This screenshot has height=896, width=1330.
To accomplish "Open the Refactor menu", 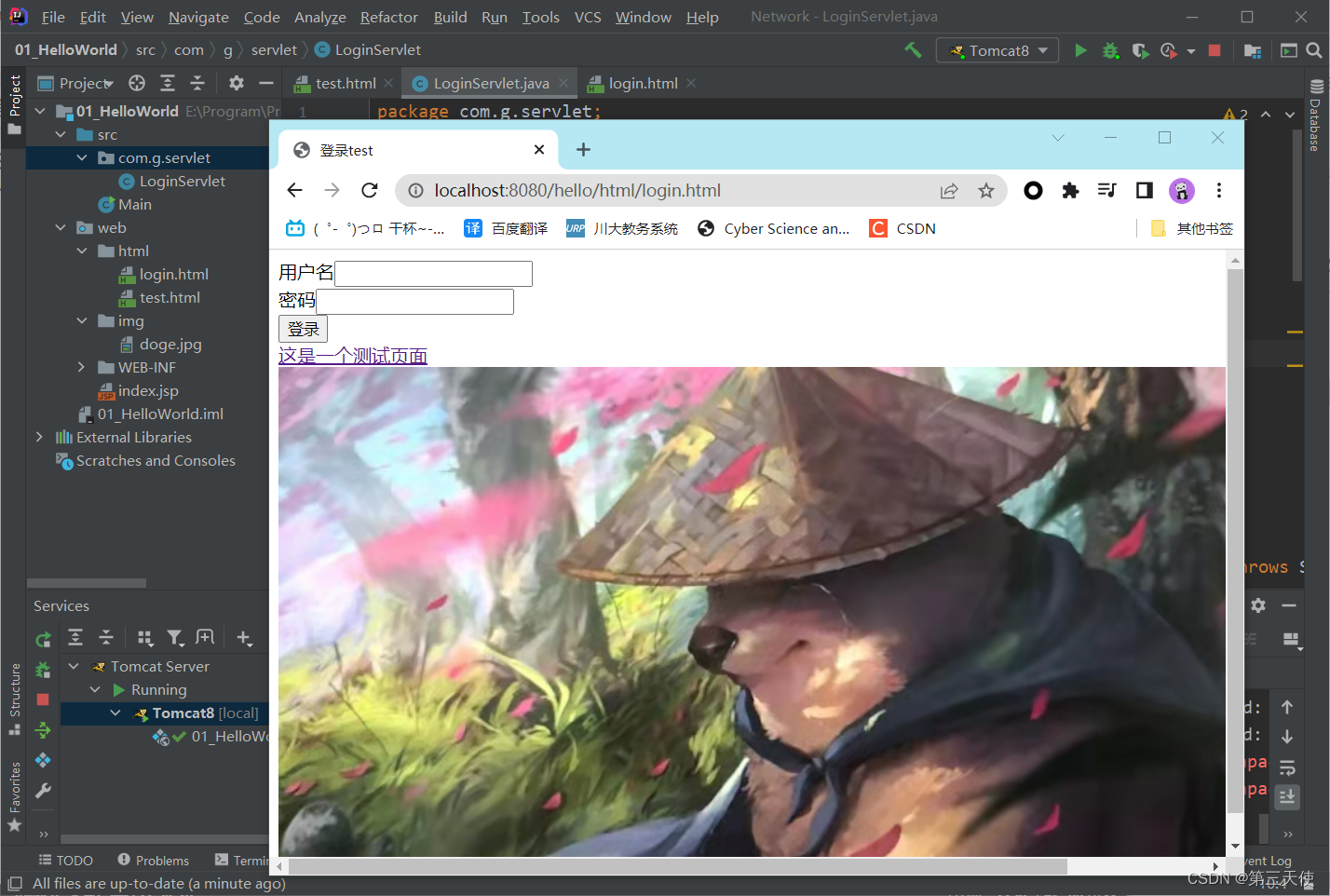I will pyautogui.click(x=388, y=17).
